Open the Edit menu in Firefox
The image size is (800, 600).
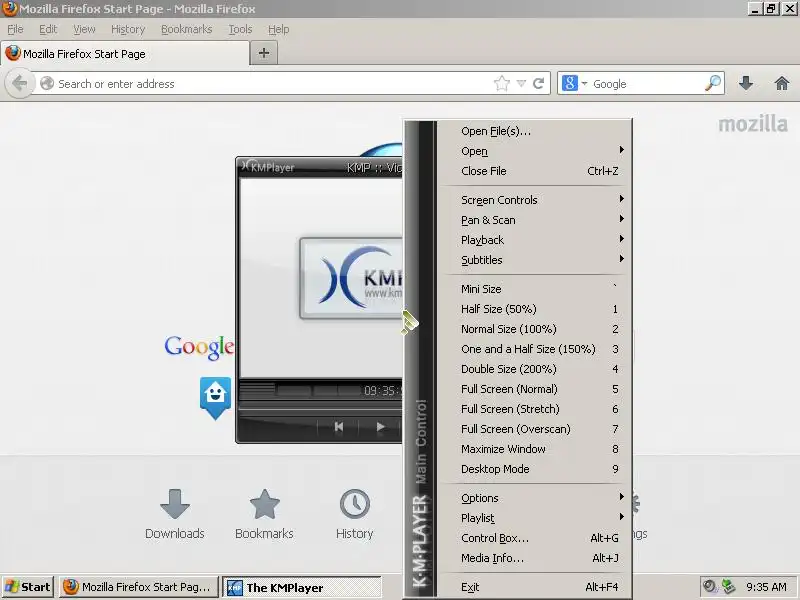[x=48, y=30]
